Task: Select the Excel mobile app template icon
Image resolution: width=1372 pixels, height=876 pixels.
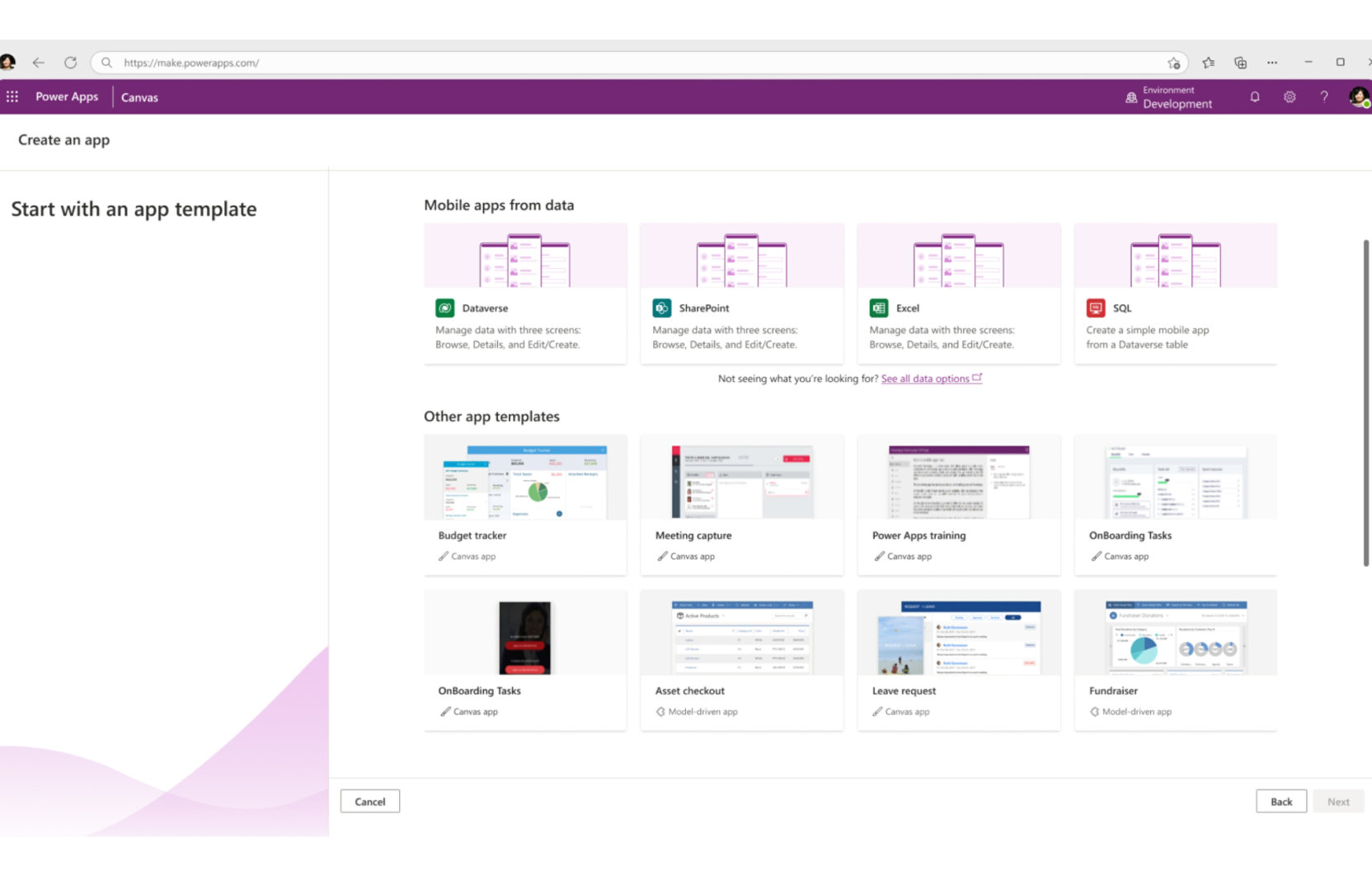Action: tap(879, 308)
